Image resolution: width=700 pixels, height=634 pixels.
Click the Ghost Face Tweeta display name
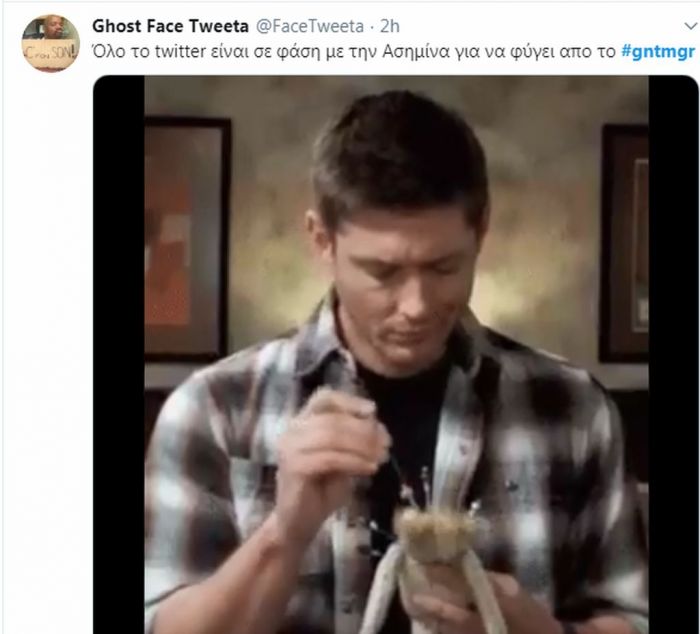(170, 26)
